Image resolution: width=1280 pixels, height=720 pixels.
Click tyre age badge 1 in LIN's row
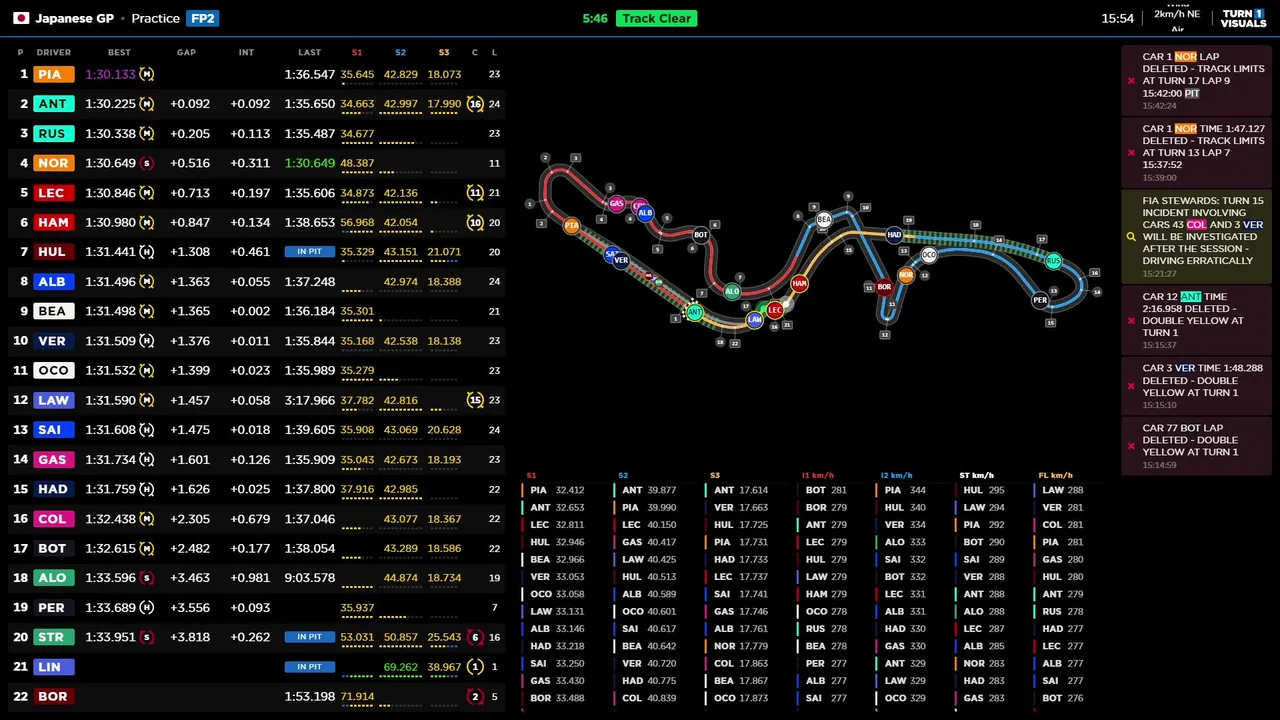tap(475, 667)
